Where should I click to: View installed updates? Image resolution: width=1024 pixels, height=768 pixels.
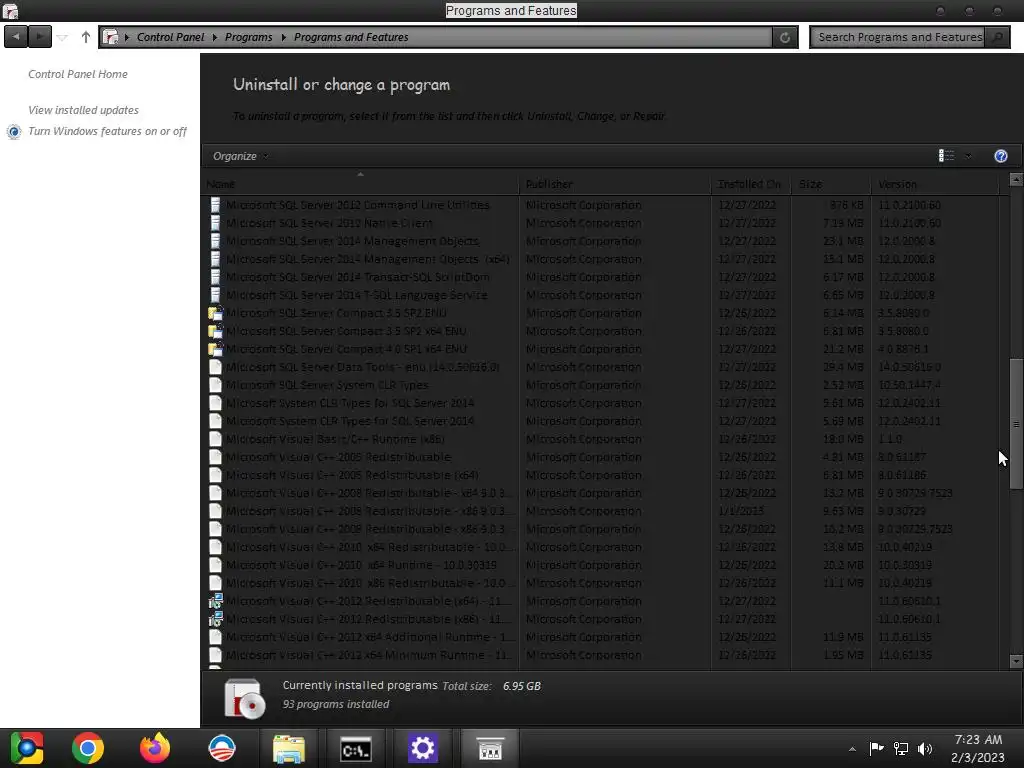pos(83,110)
